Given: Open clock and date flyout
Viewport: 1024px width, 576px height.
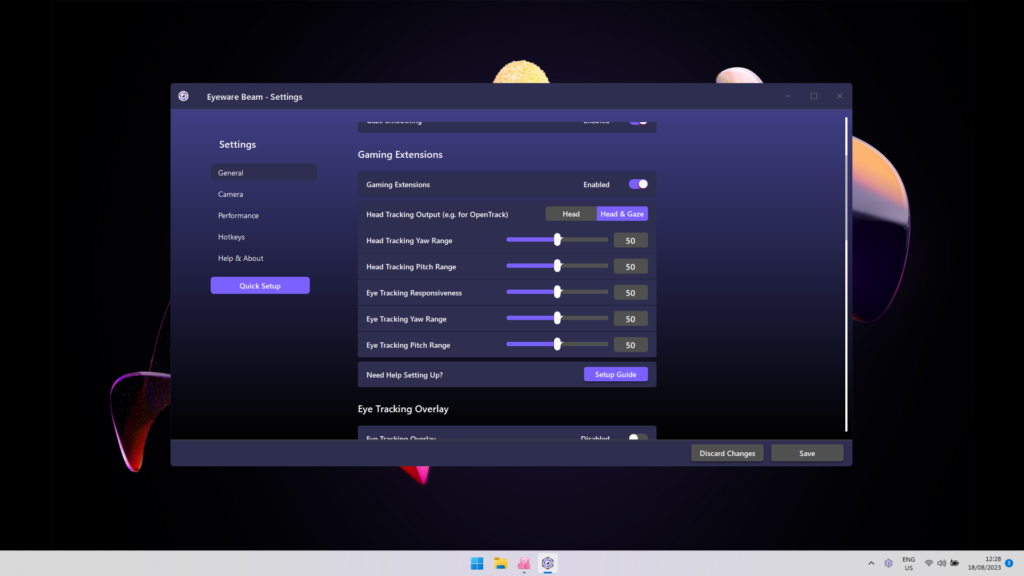Looking at the screenshot, I should point(984,564).
